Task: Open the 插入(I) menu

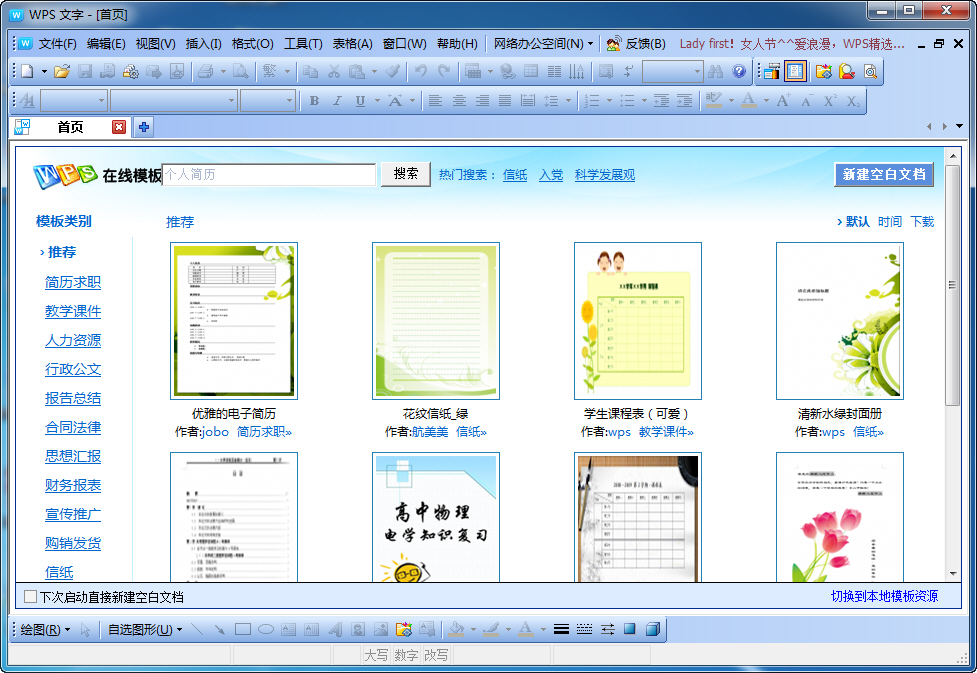Action: pos(204,44)
